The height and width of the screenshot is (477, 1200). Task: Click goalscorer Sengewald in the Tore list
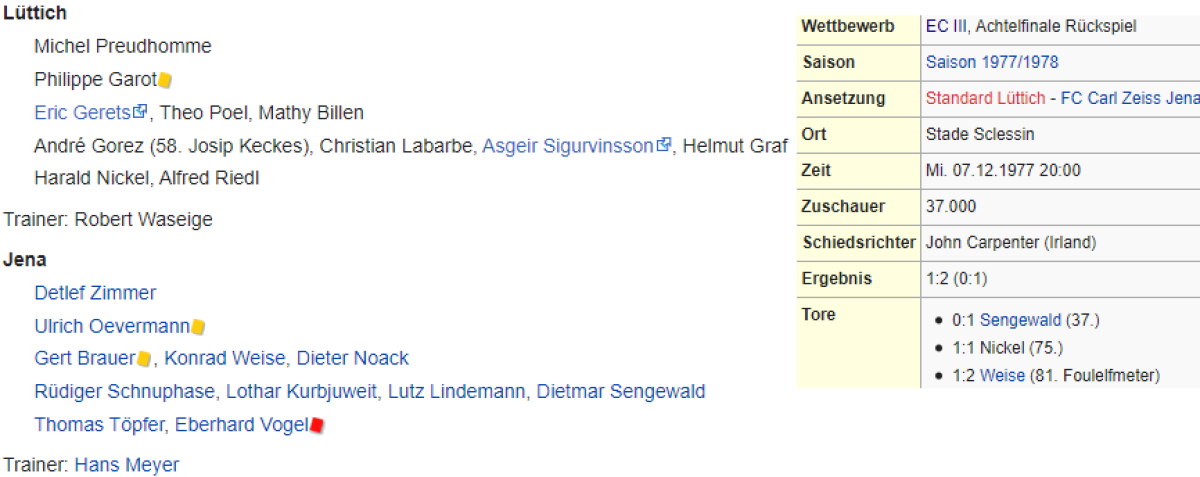(x=1020, y=320)
